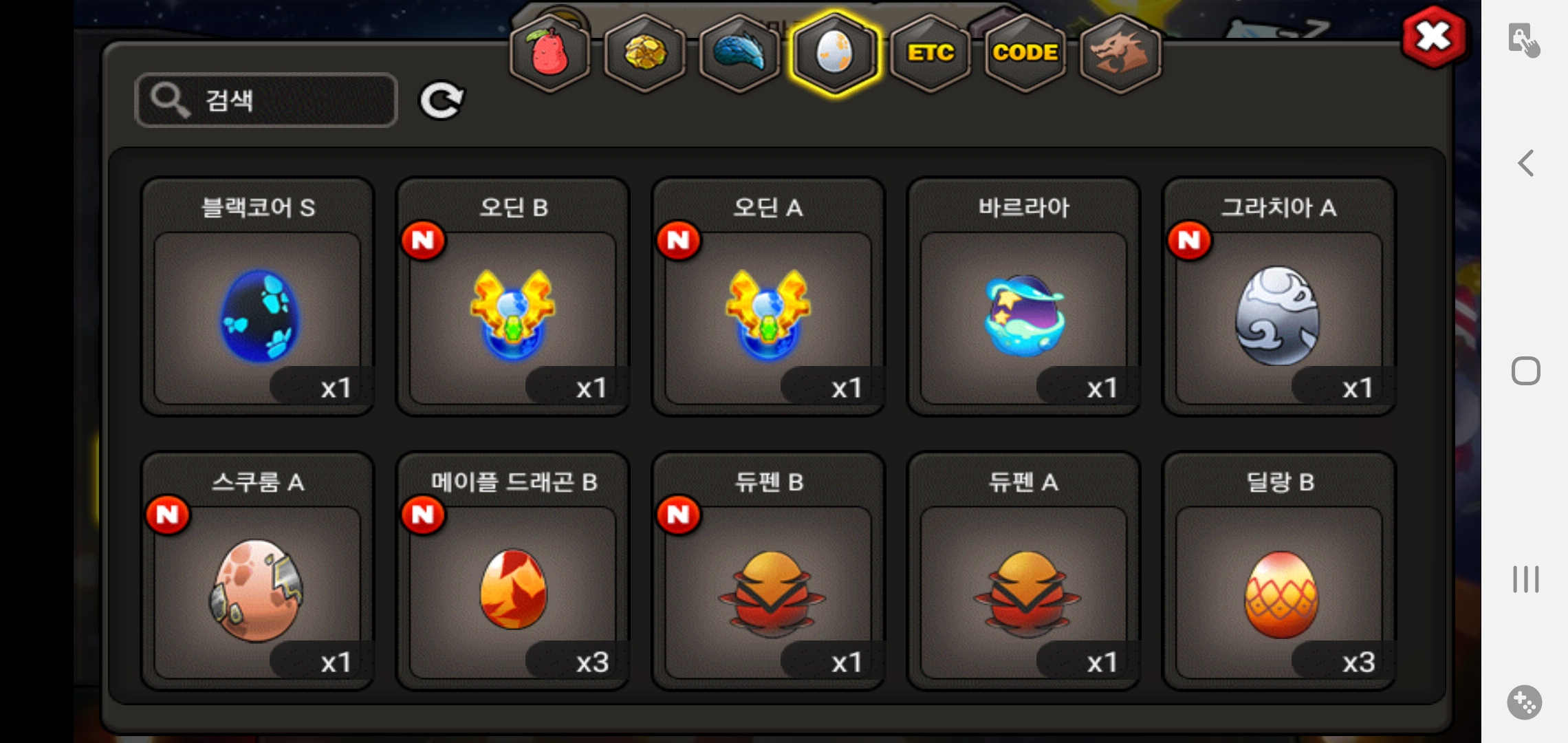Close the inventory with red X
The width and height of the screenshot is (1568, 743).
tap(1433, 36)
